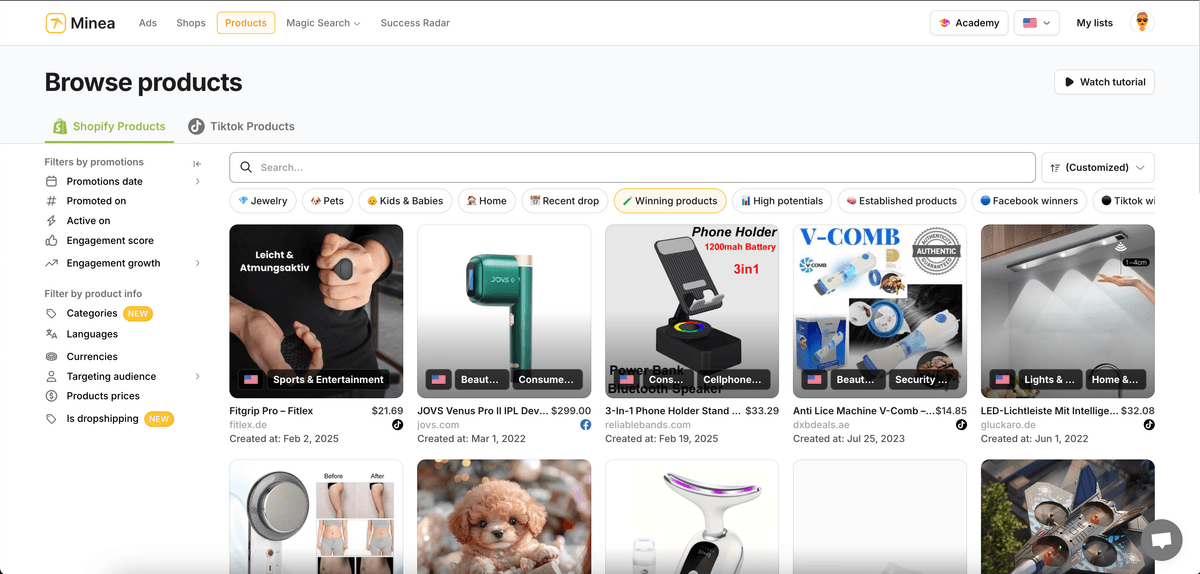Screen dimensions: 1200x574
Task: Open the poodle puppy product thumbnail
Action: [504, 517]
